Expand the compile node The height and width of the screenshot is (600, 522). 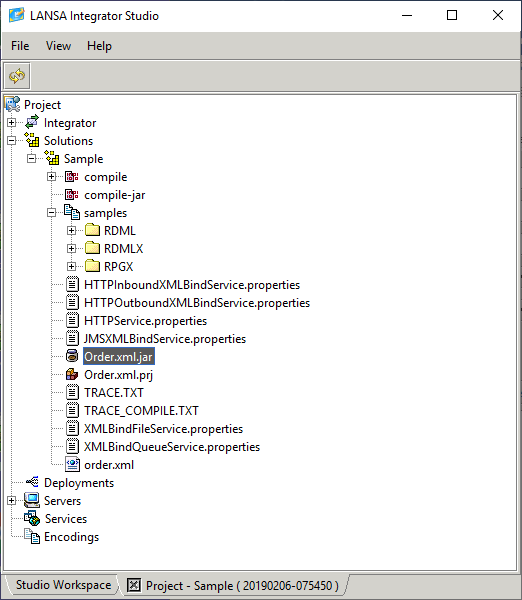pos(52,177)
